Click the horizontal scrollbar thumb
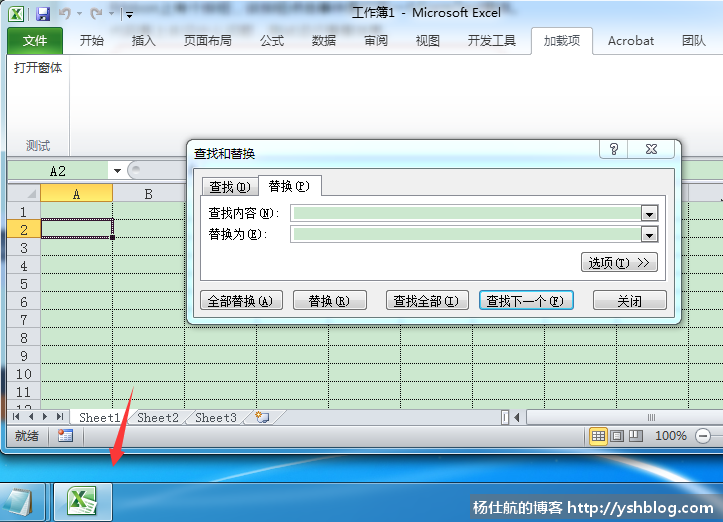 (651, 417)
